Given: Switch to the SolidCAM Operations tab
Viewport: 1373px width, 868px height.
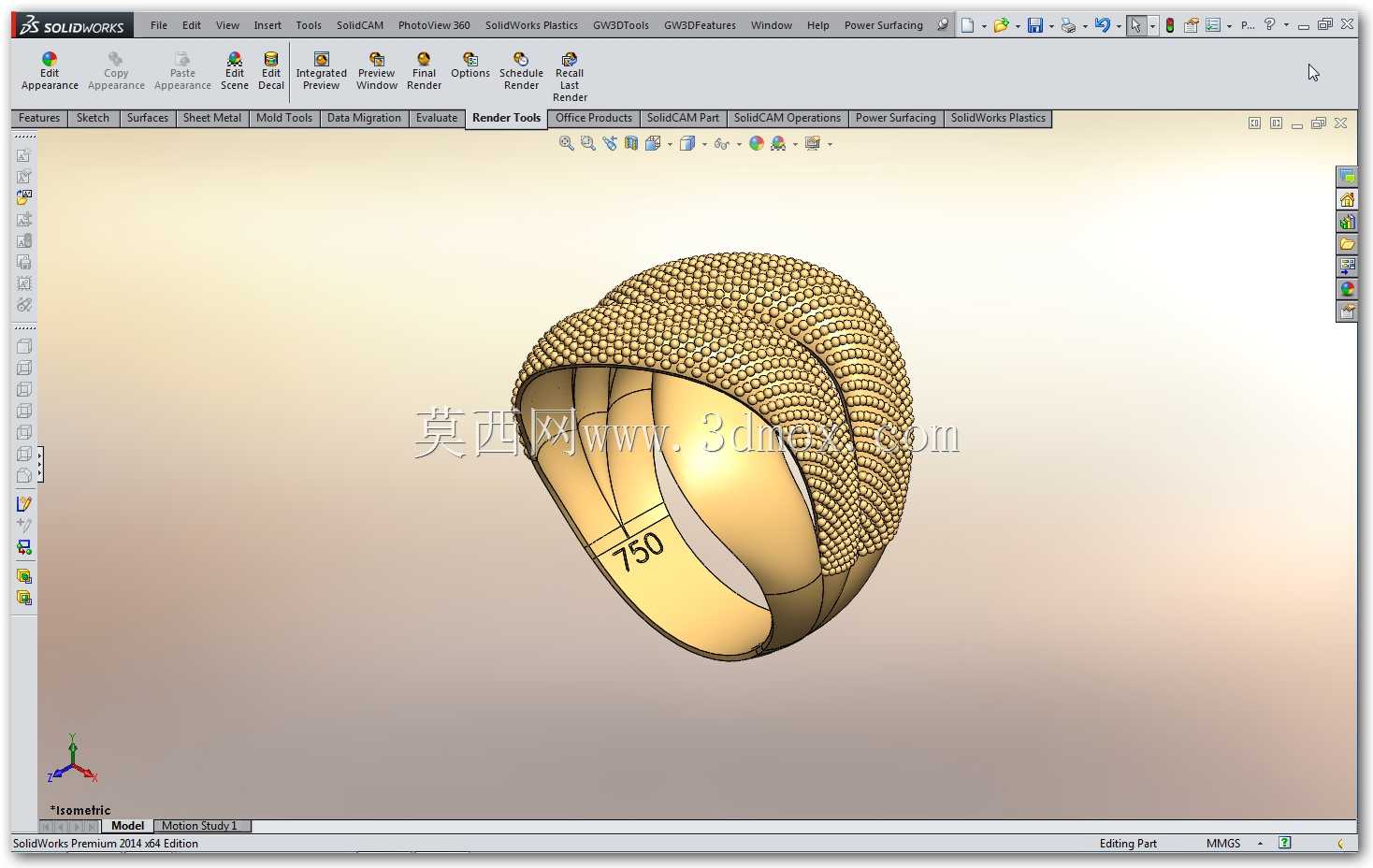Looking at the screenshot, I should pyautogui.click(x=788, y=118).
